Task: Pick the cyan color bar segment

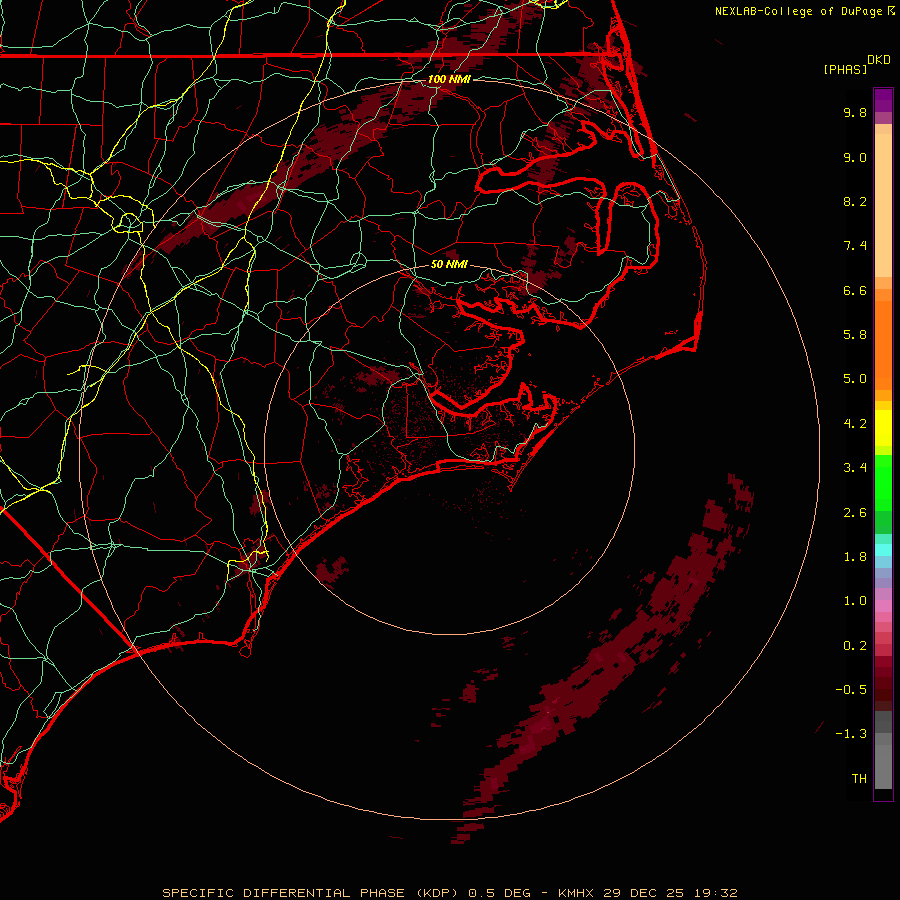Action: click(x=883, y=550)
